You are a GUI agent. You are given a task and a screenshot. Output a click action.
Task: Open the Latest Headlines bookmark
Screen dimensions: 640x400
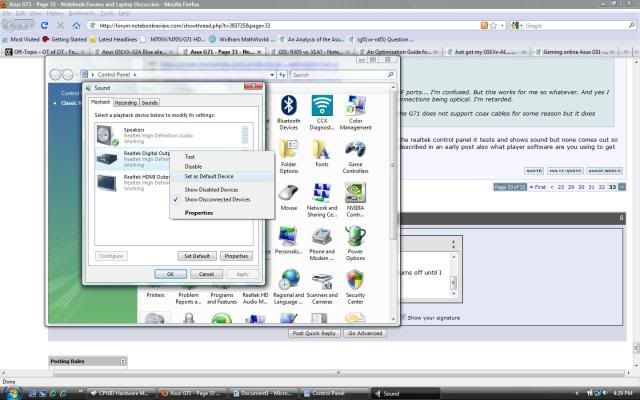[113, 40]
